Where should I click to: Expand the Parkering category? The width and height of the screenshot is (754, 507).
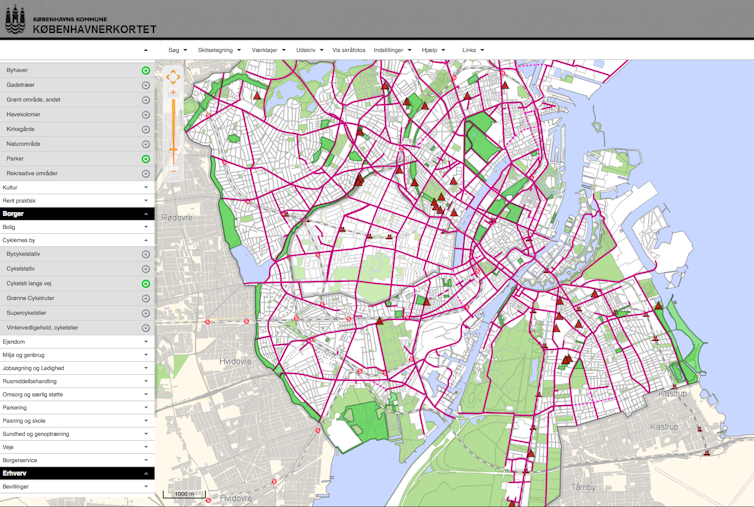tap(146, 408)
